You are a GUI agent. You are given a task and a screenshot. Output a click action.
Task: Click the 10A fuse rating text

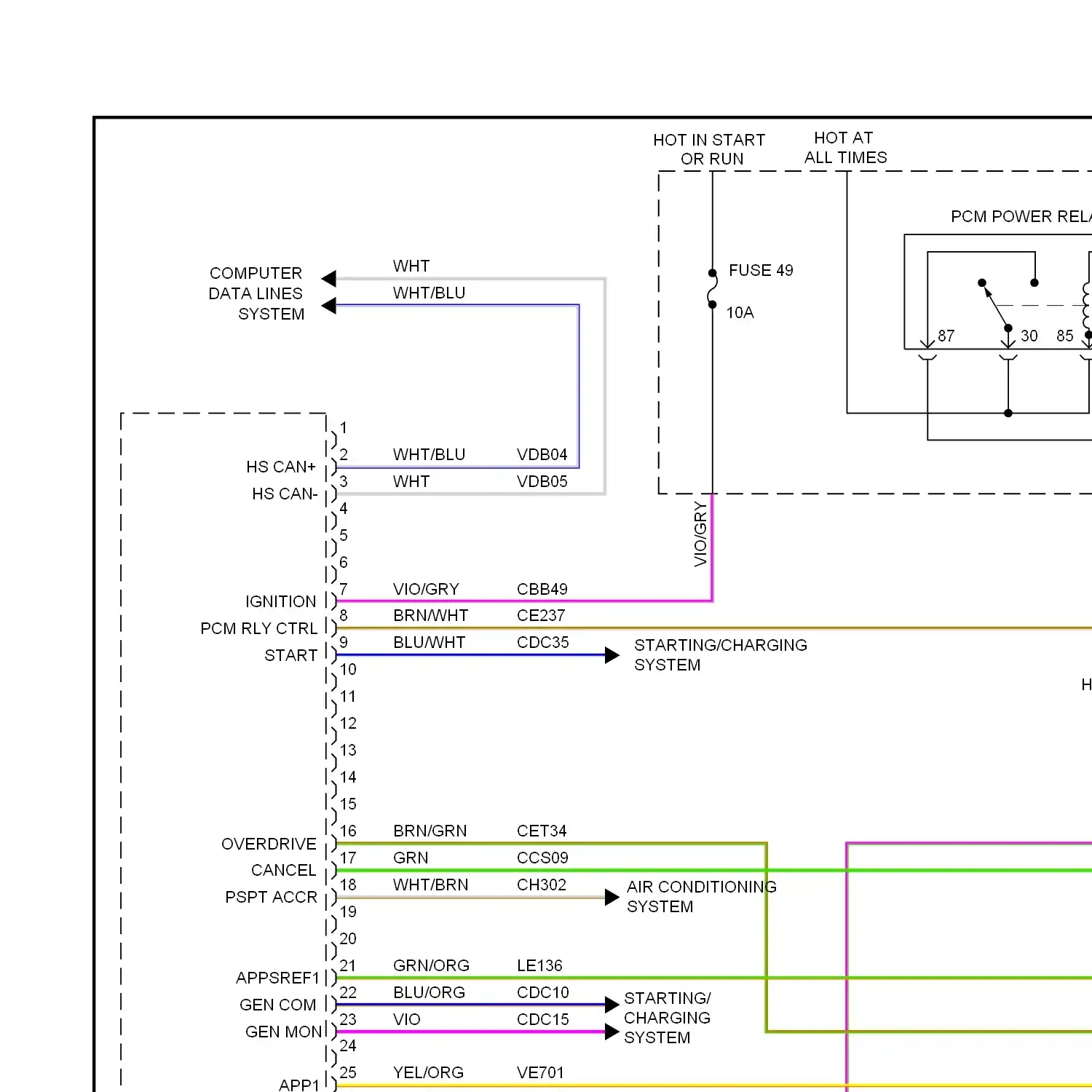coord(740,312)
